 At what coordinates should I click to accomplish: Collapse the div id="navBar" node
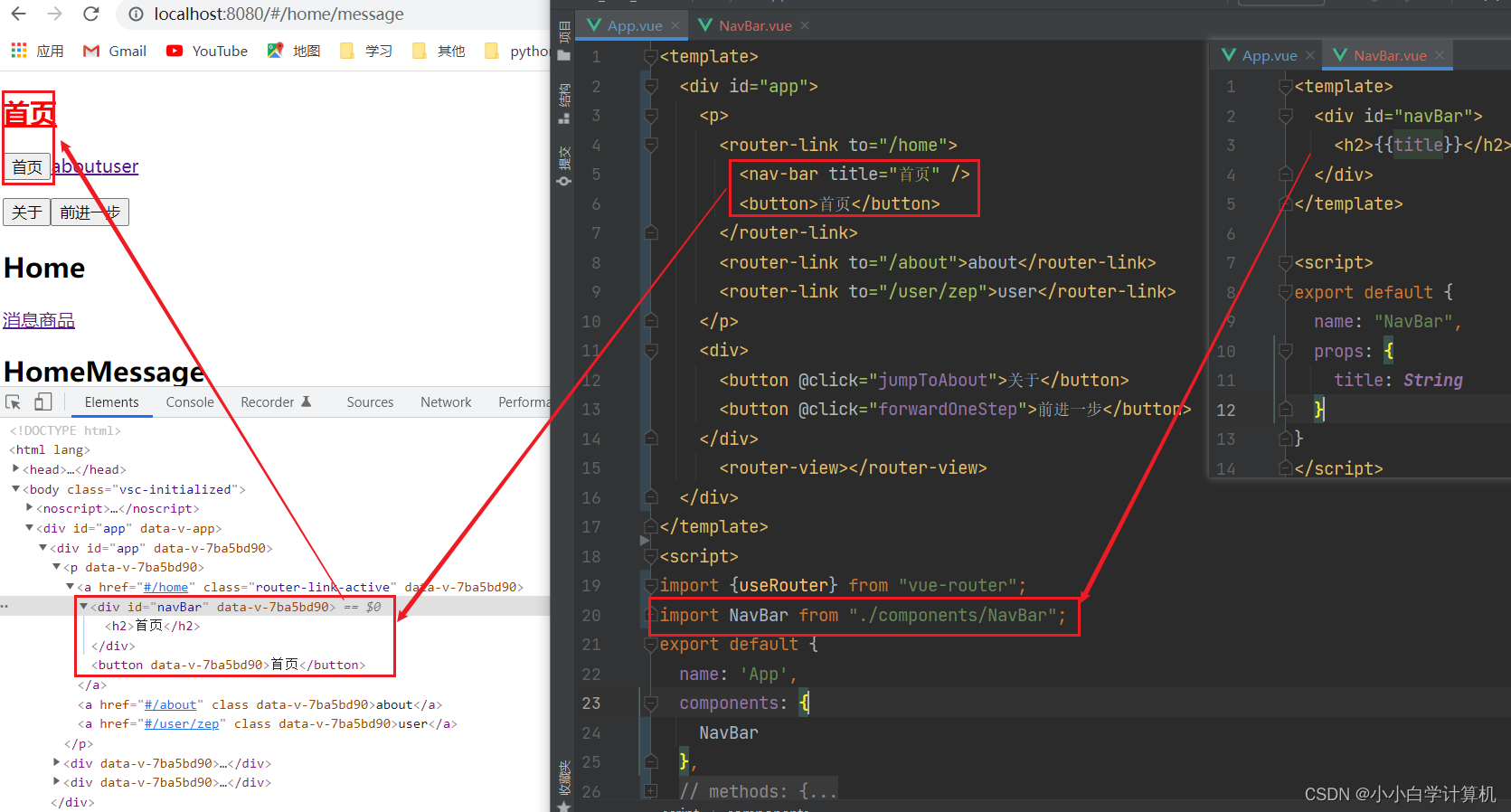(83, 606)
